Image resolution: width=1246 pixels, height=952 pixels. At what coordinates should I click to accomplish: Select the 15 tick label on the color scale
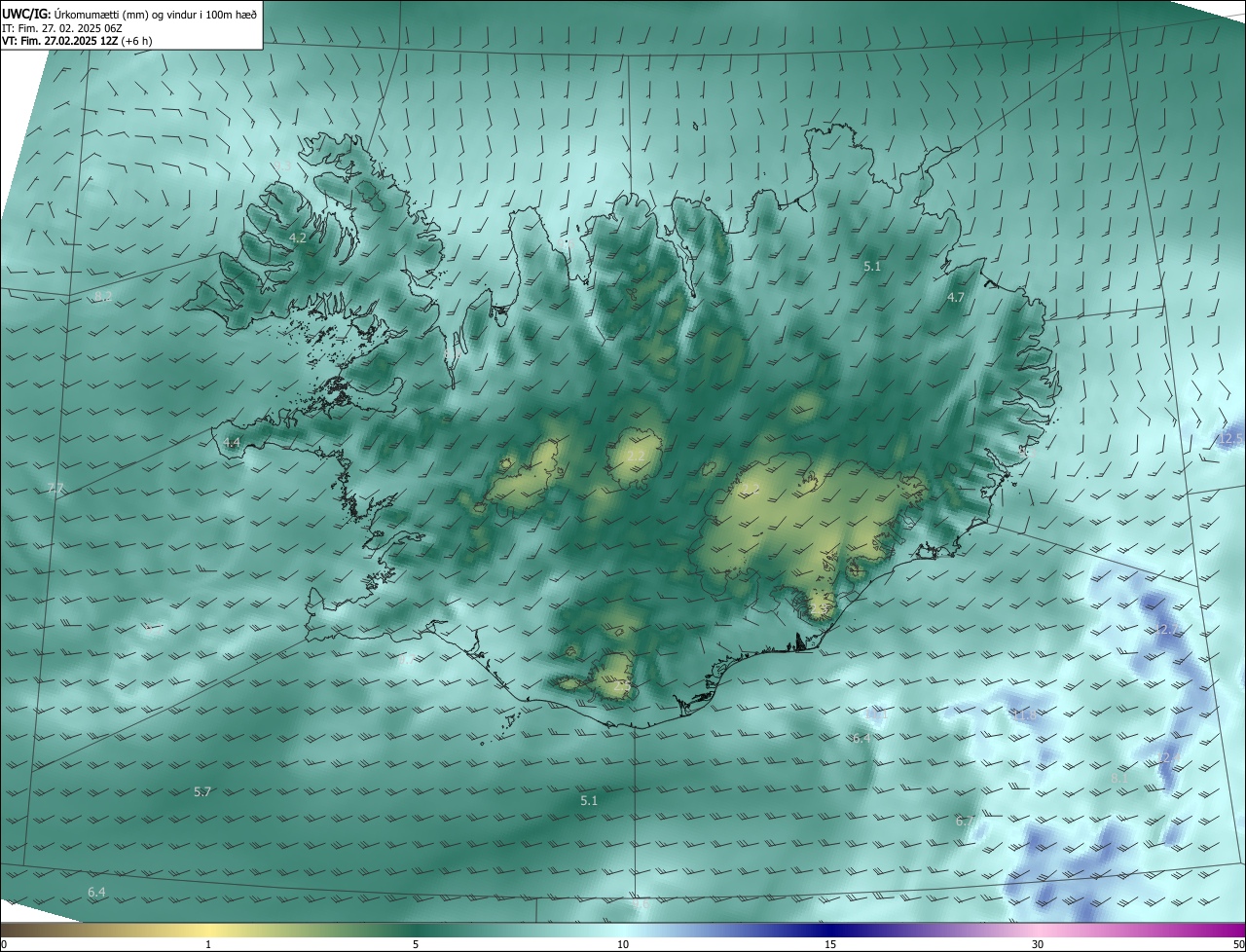pyautogui.click(x=830, y=944)
